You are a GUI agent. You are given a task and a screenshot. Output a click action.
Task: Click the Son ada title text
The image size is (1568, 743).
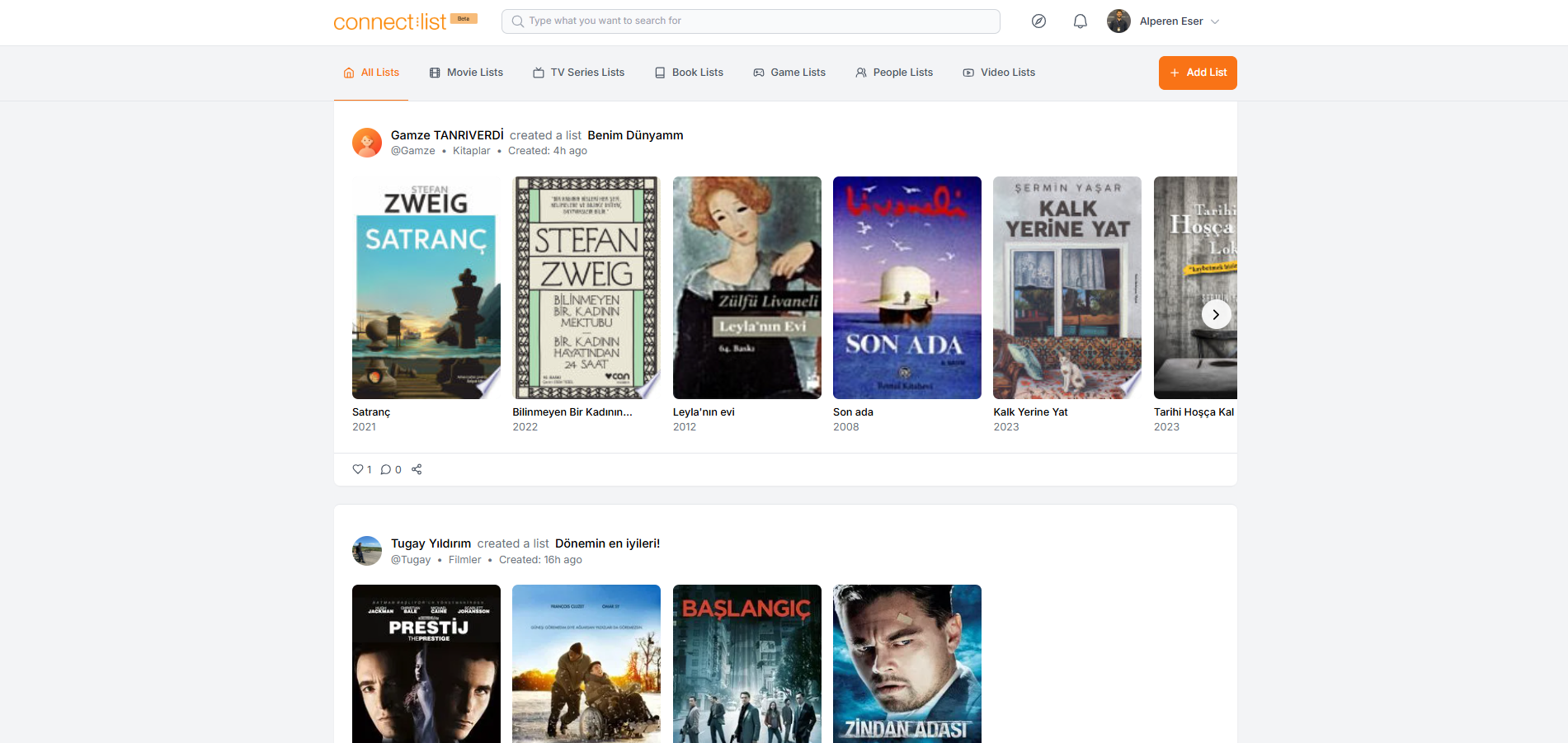tap(853, 412)
